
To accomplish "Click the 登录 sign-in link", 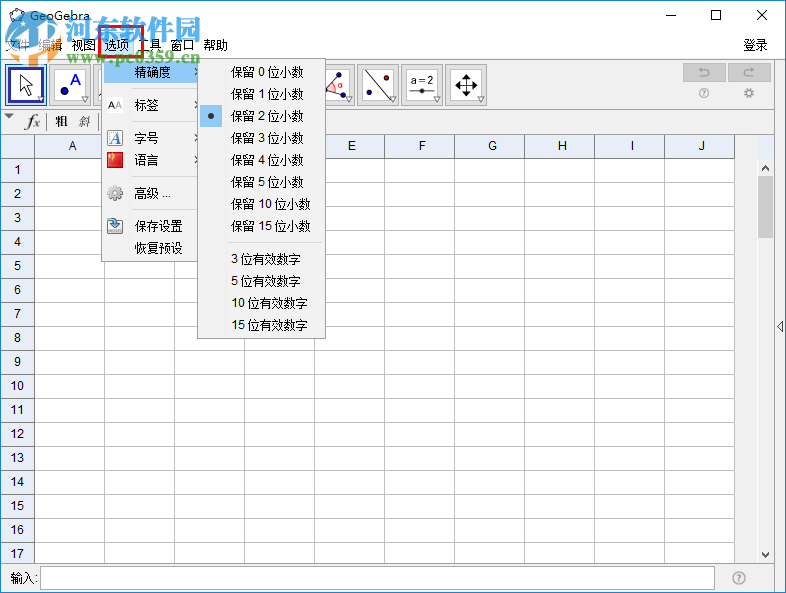I will pos(755,45).
